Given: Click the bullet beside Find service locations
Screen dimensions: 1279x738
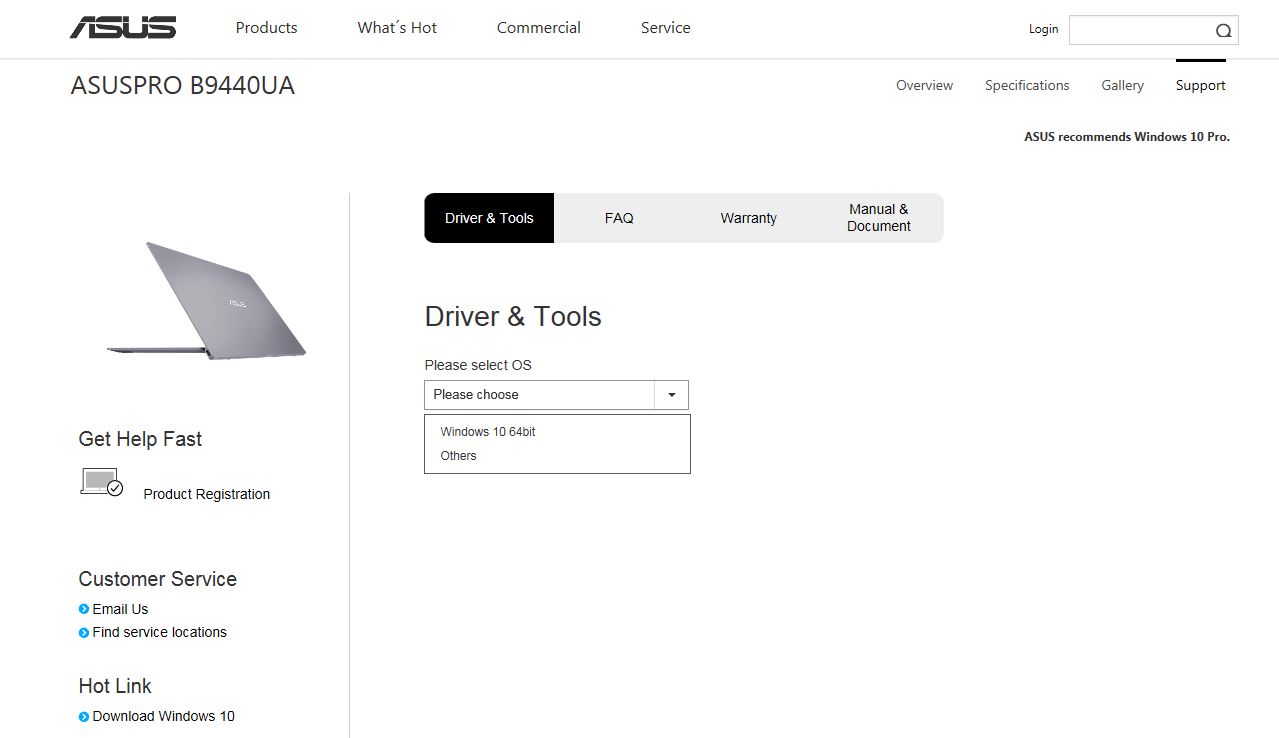Looking at the screenshot, I should 84,632.
